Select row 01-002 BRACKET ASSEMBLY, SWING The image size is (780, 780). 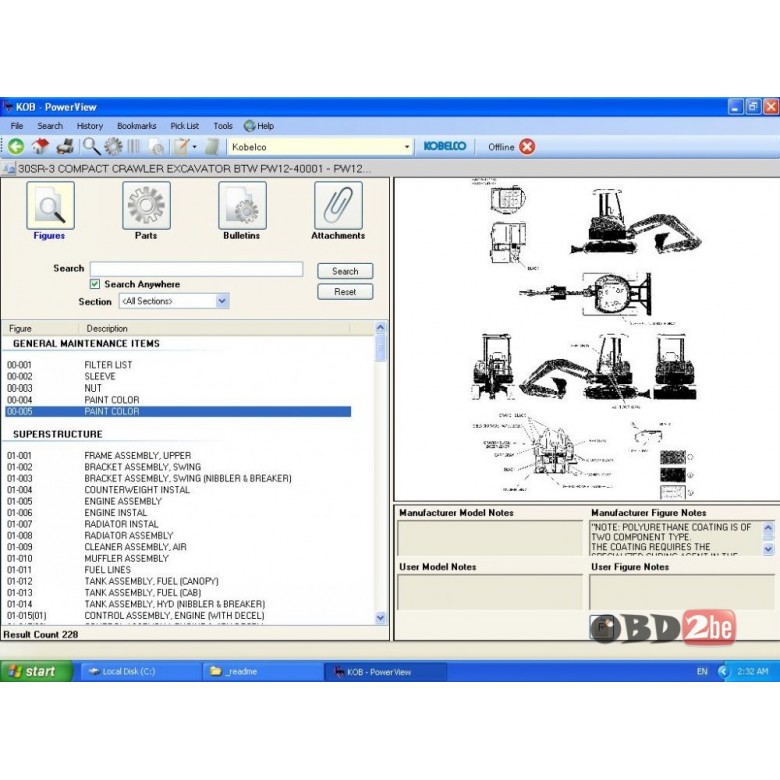pos(178,467)
